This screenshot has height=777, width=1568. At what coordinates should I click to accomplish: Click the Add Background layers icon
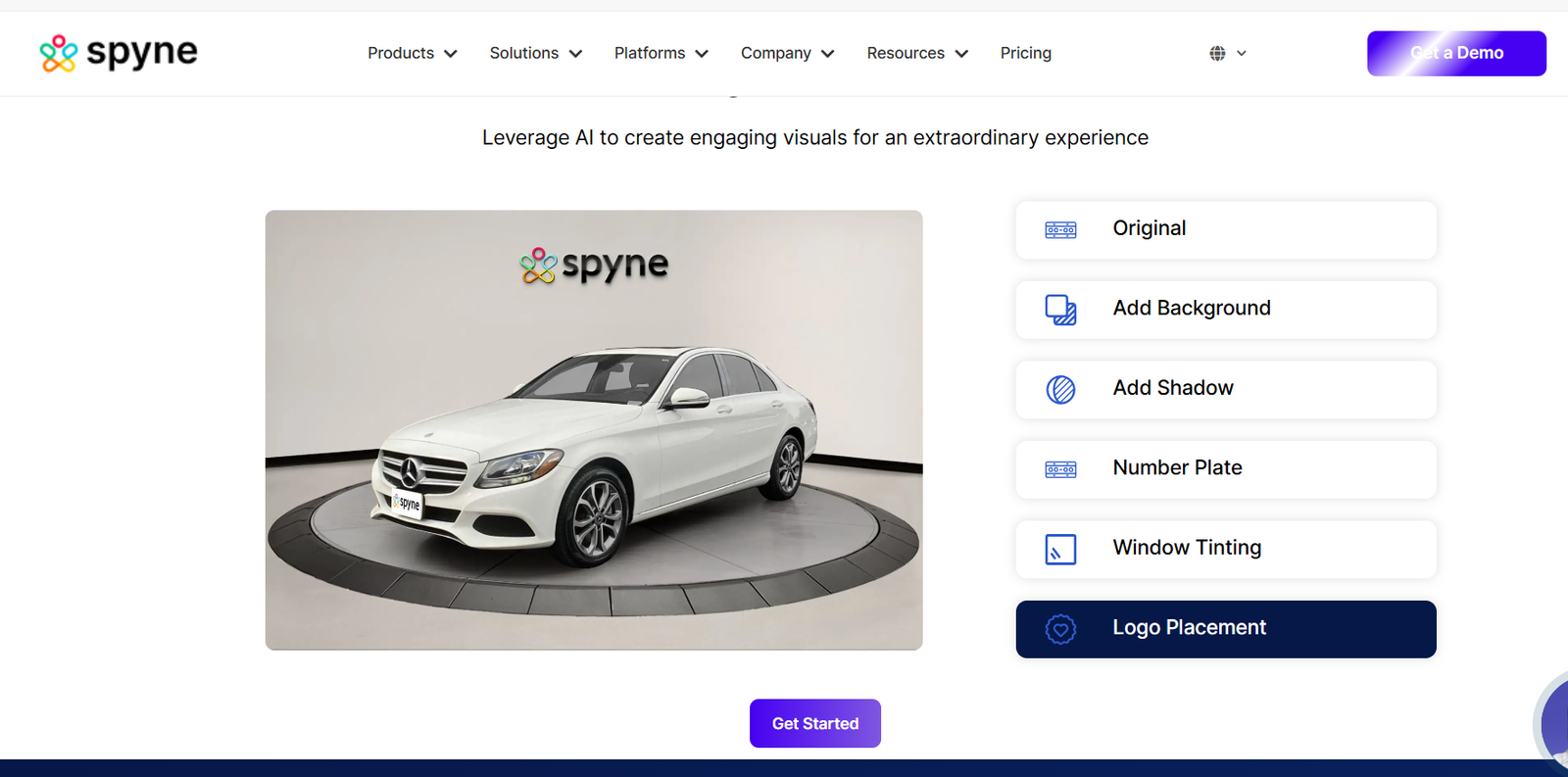coord(1060,310)
